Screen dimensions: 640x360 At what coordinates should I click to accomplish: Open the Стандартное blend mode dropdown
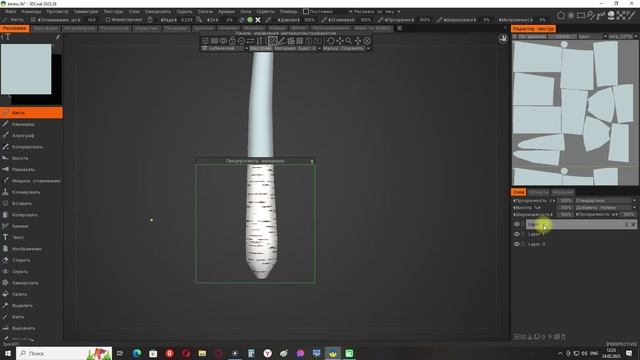[x=605, y=200]
